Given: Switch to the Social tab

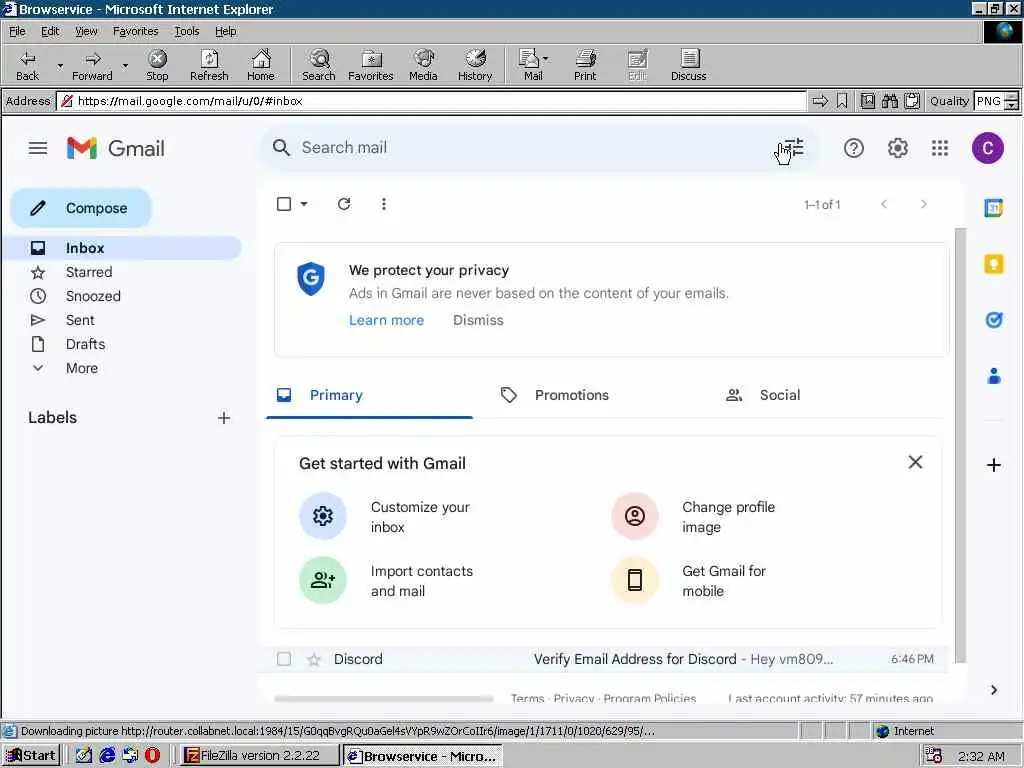Looking at the screenshot, I should [x=780, y=395].
